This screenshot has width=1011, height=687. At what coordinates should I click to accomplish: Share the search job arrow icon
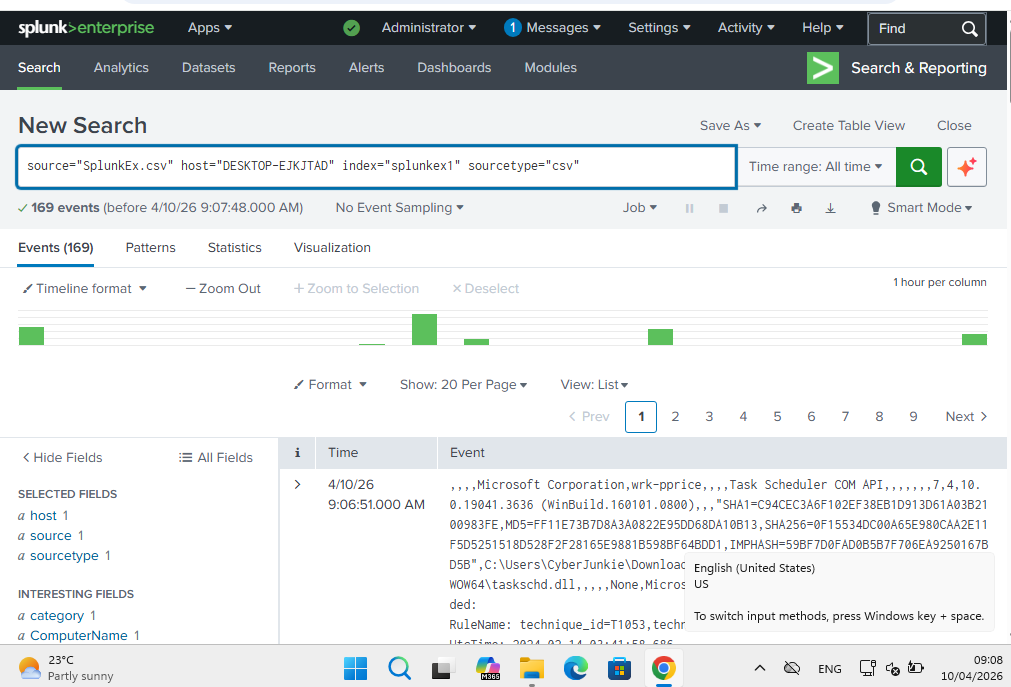point(761,208)
